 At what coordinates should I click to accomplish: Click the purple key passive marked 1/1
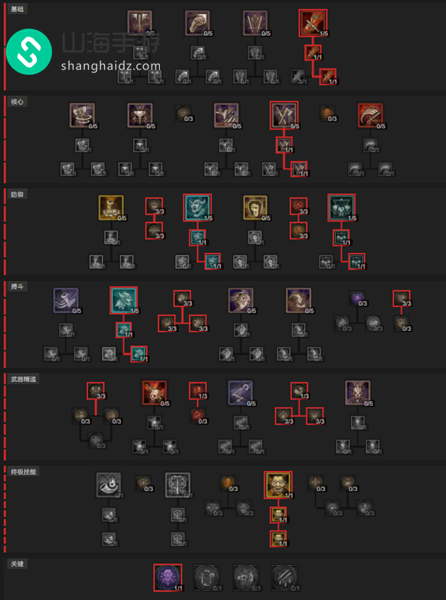pyautogui.click(x=168, y=577)
